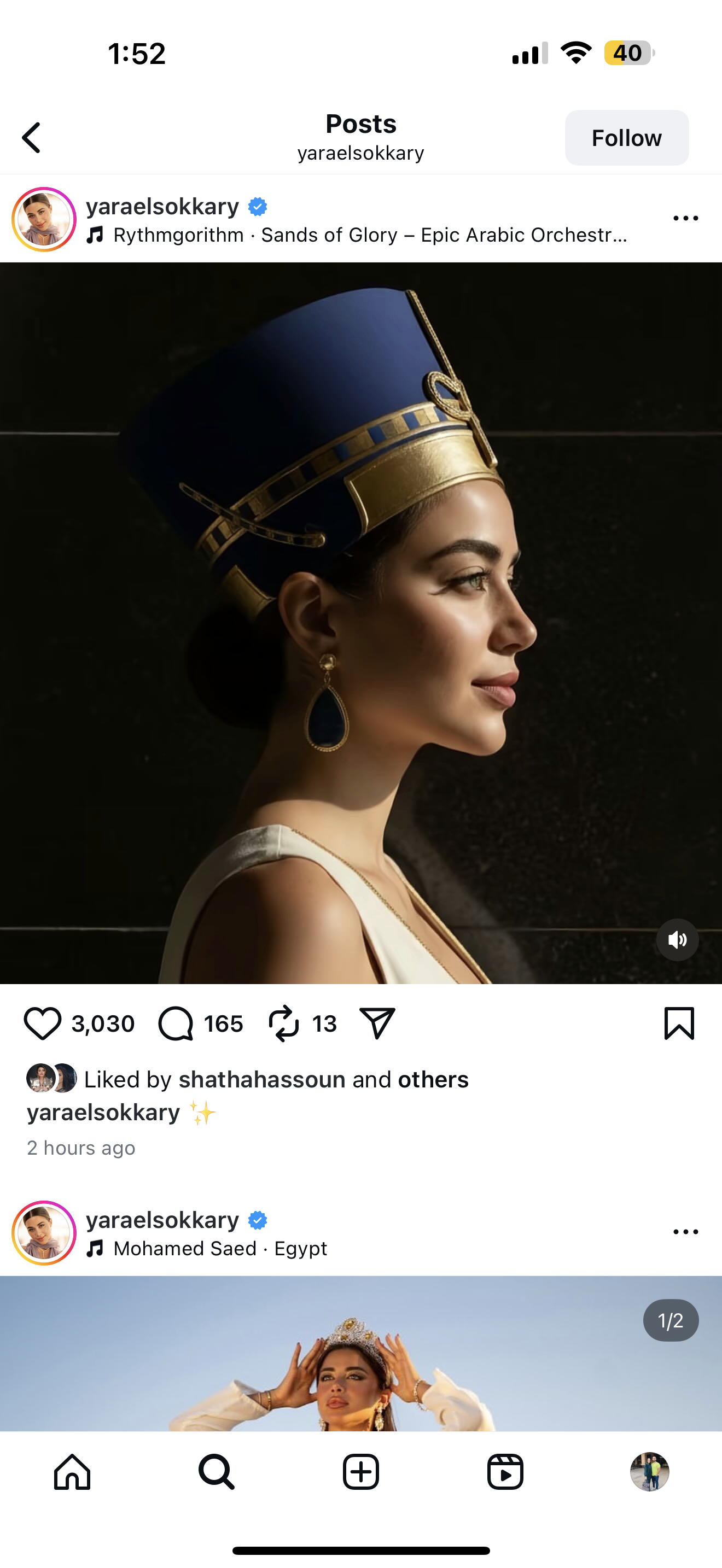Like the first post with heart icon
The height and width of the screenshot is (1568, 722).
point(43,1023)
